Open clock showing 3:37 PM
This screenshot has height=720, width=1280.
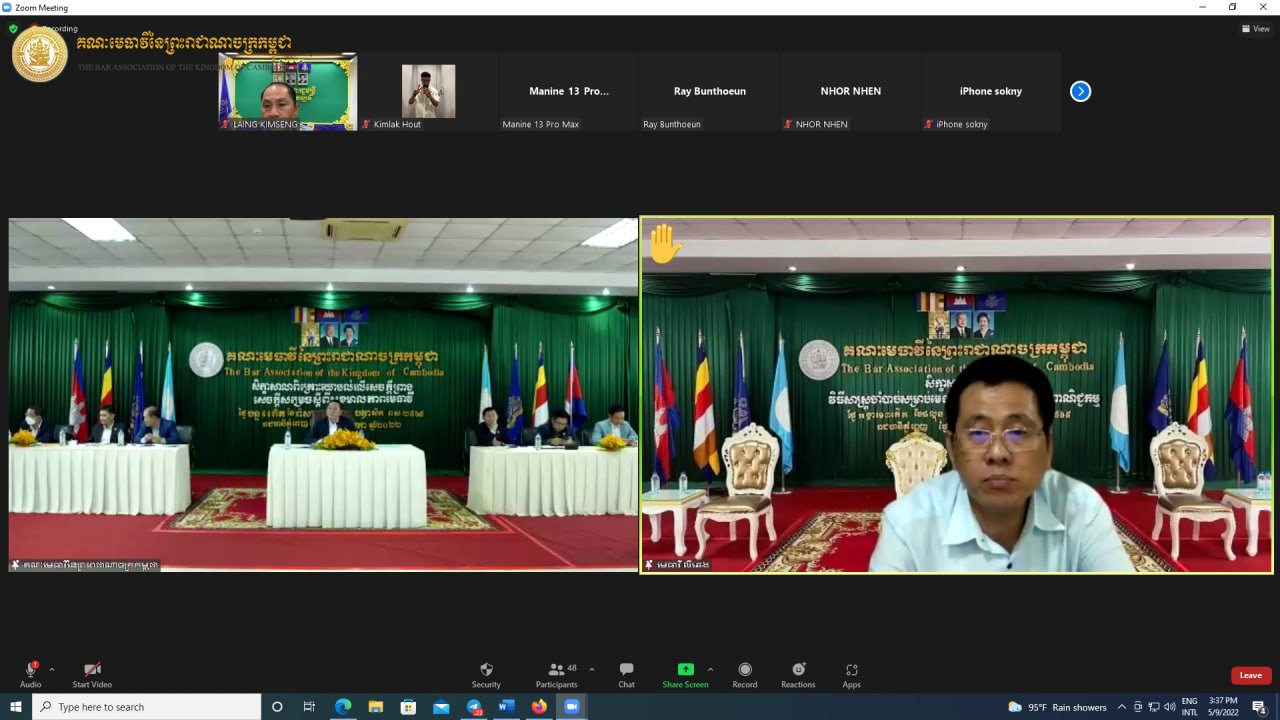[x=1223, y=707]
